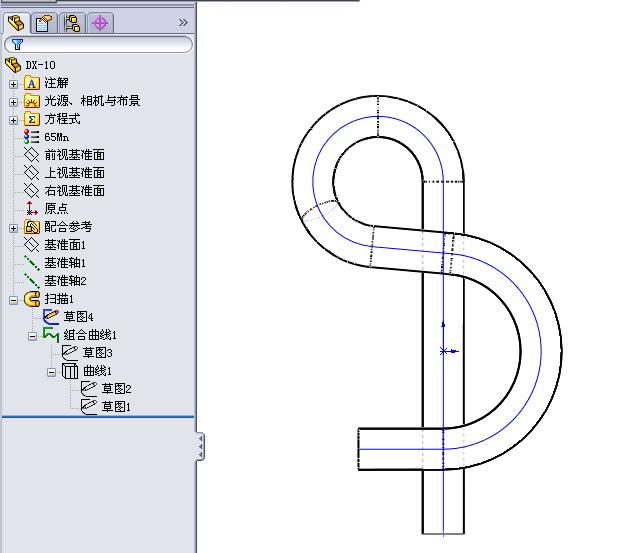
Task: Collapse the 扫描1 sweep feature
Action: click(x=13, y=300)
